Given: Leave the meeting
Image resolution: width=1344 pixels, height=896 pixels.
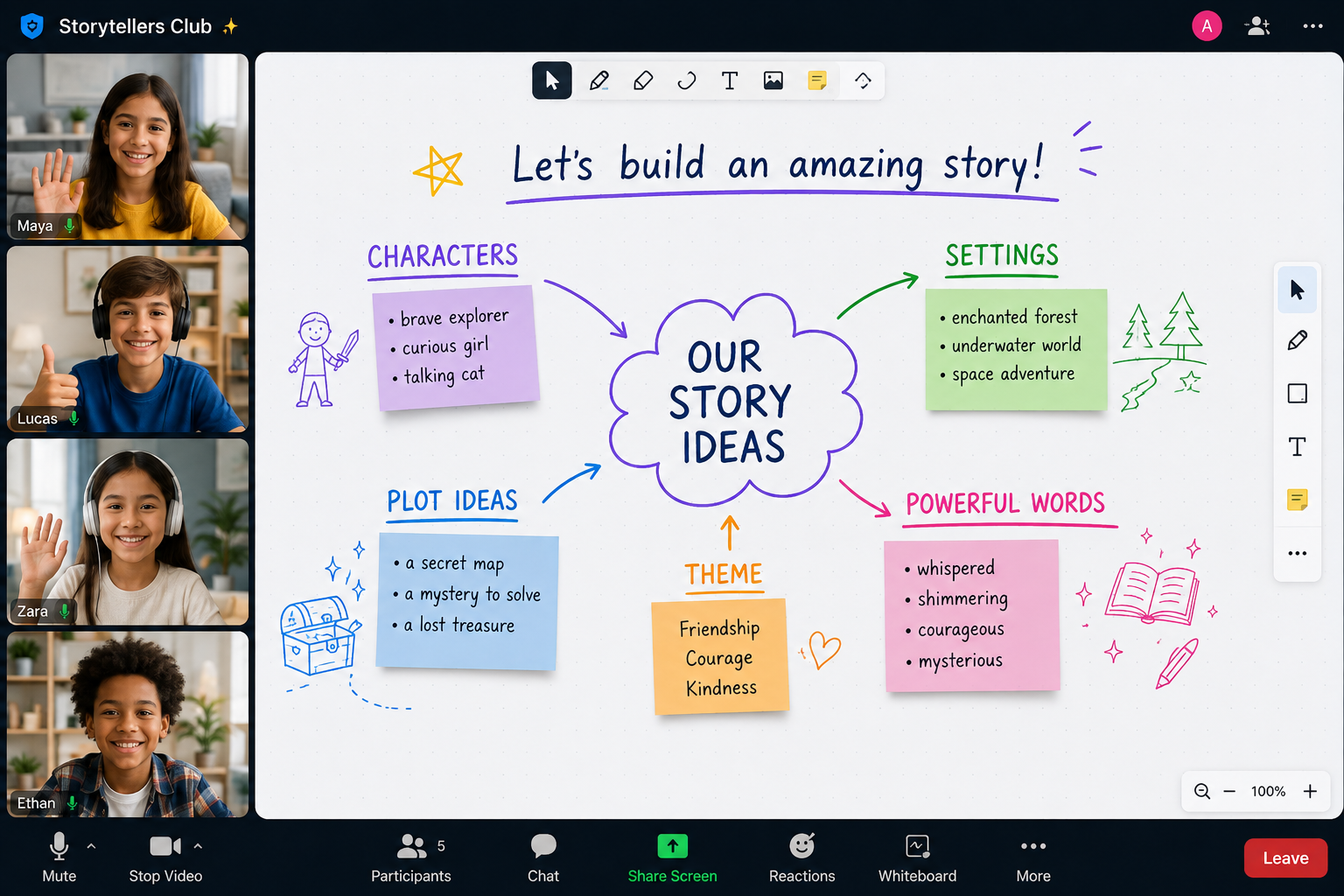Looking at the screenshot, I should (x=1285, y=857).
